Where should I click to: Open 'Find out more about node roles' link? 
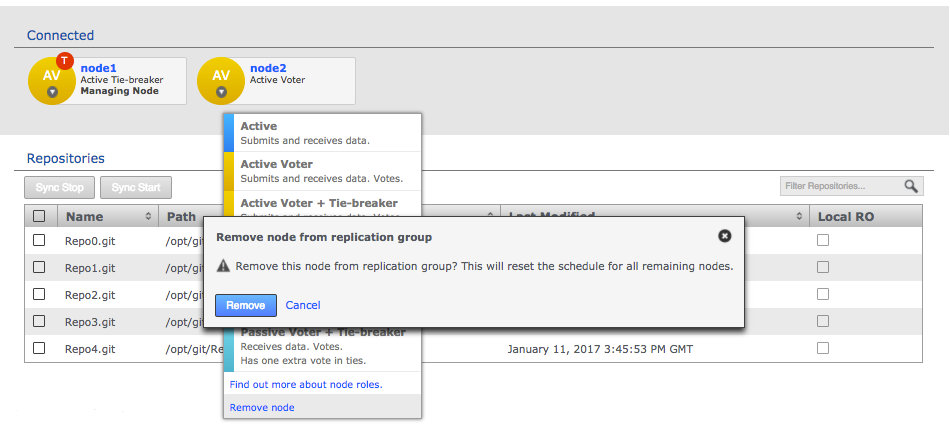pyautogui.click(x=306, y=384)
